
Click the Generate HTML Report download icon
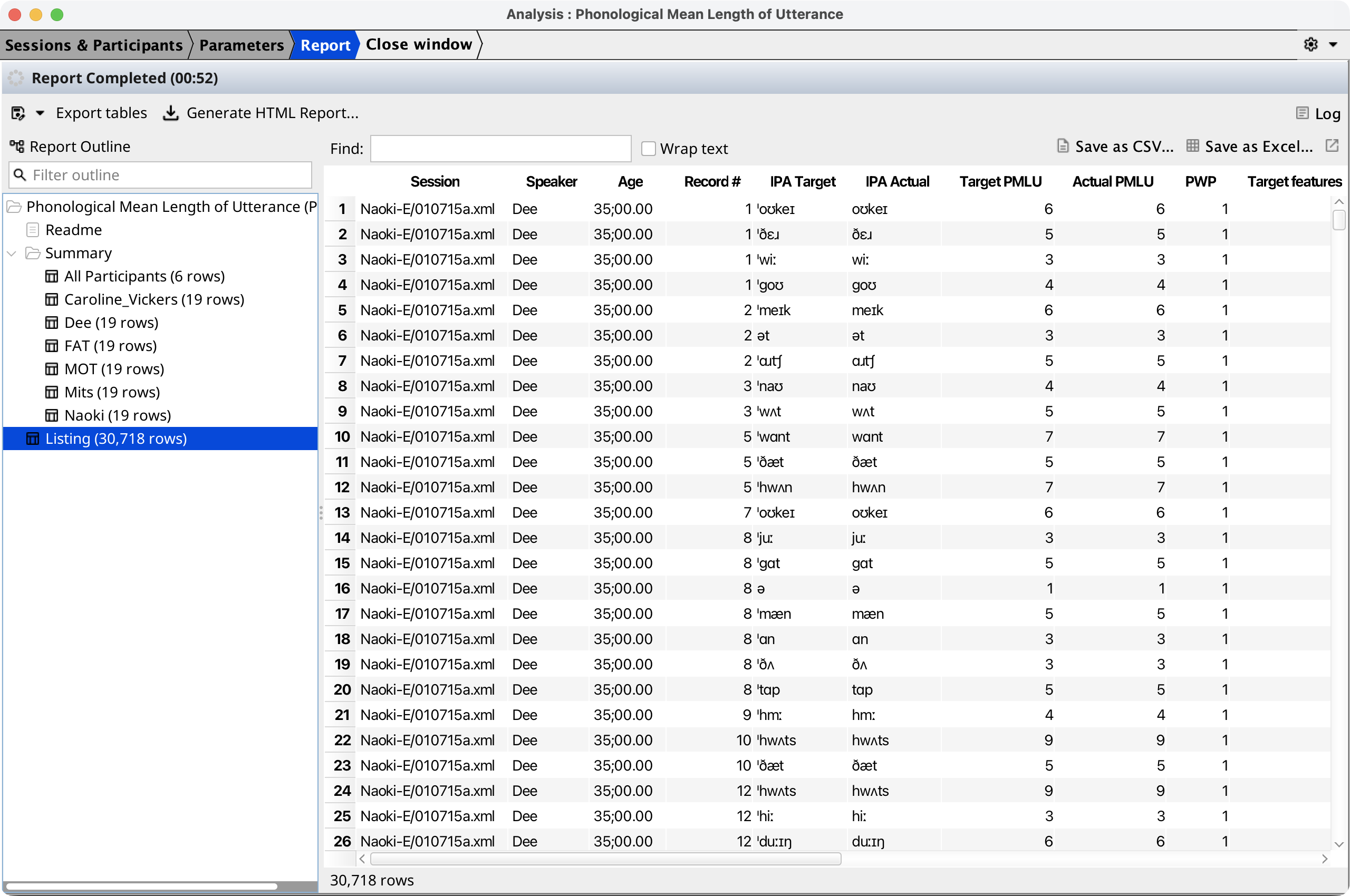point(170,113)
